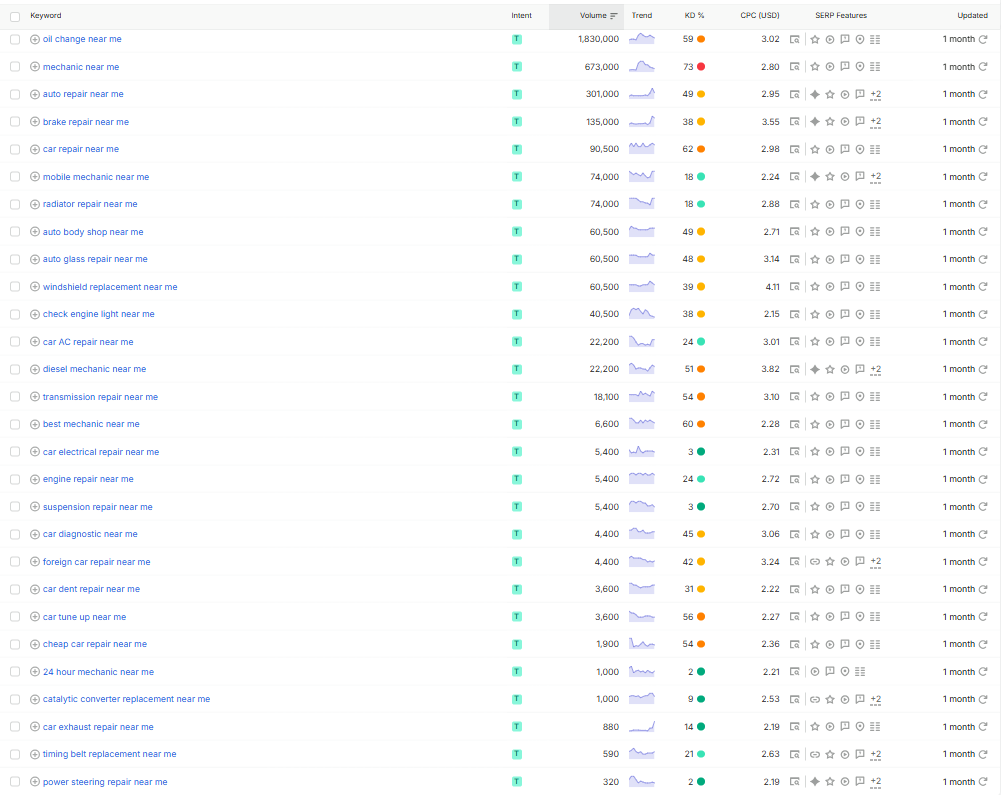Click local pack pin icon in auto body shop row

point(860,232)
